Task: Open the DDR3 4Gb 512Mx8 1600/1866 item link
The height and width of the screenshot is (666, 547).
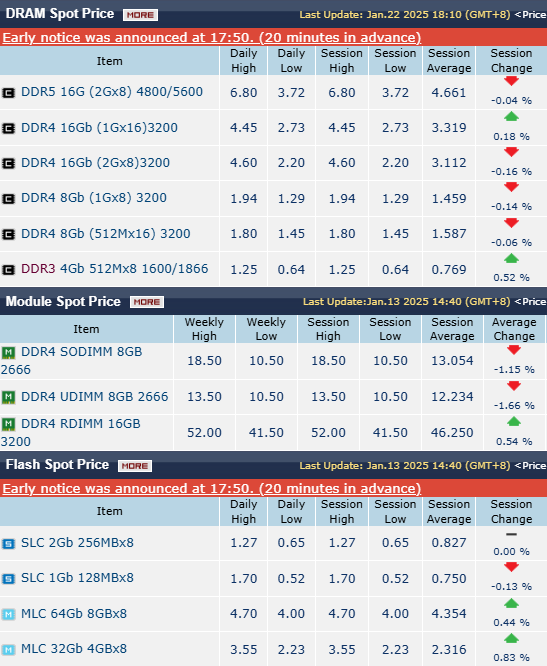Action: (x=115, y=269)
